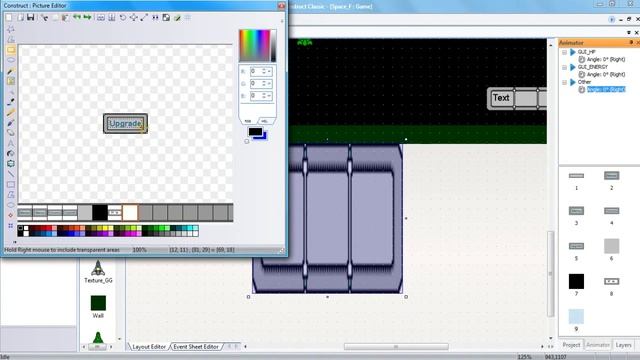Click the Mirror horizontally toolbar icon
Screen dimensions: 640x360
[x=100, y=18]
